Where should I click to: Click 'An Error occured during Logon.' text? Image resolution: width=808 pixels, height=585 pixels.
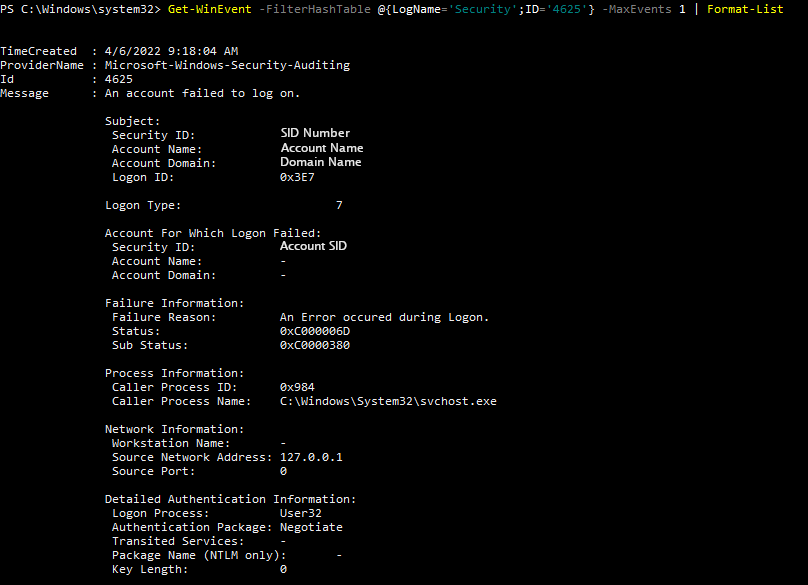(384, 317)
